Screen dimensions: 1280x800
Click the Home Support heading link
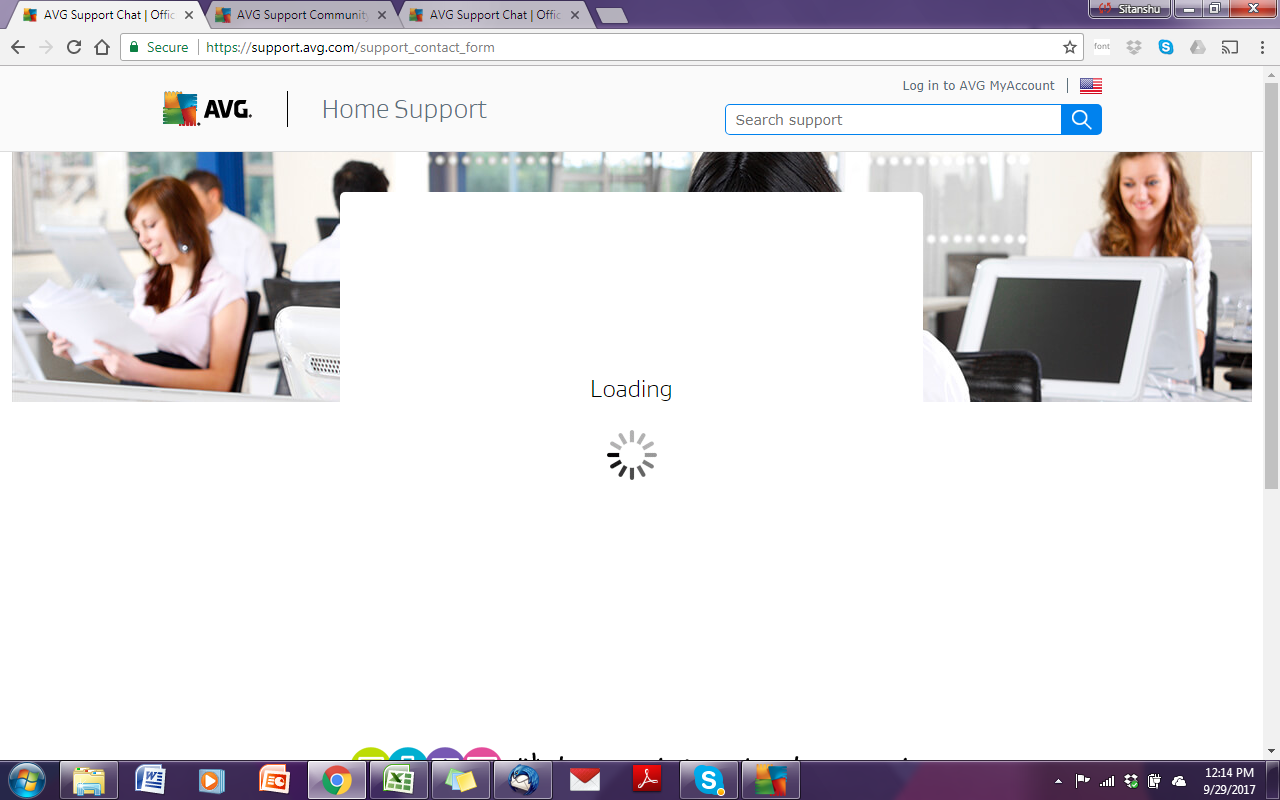(404, 109)
